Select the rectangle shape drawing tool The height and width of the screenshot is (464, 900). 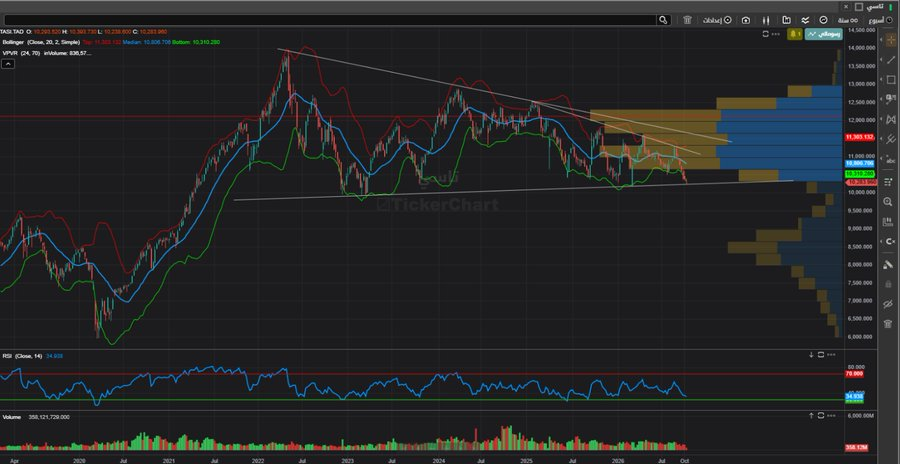pyautogui.click(x=890, y=80)
